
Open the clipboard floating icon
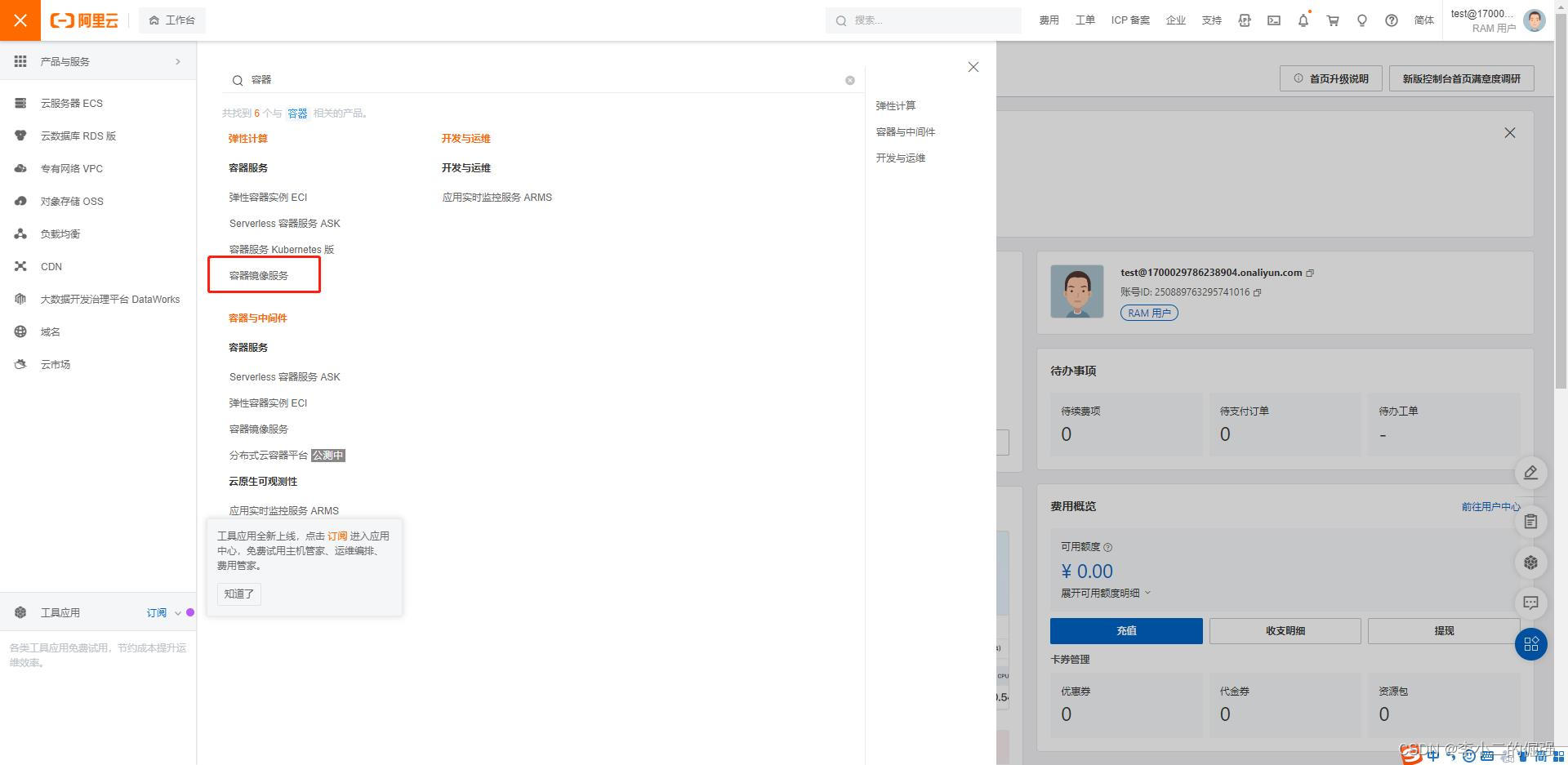click(1531, 521)
